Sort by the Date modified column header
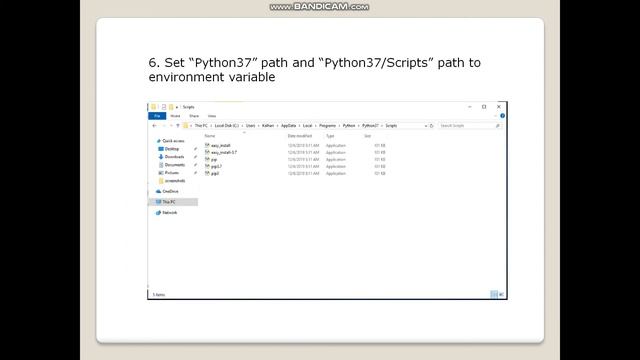Image resolution: width=640 pixels, height=360 pixels. pyautogui.click(x=300, y=136)
